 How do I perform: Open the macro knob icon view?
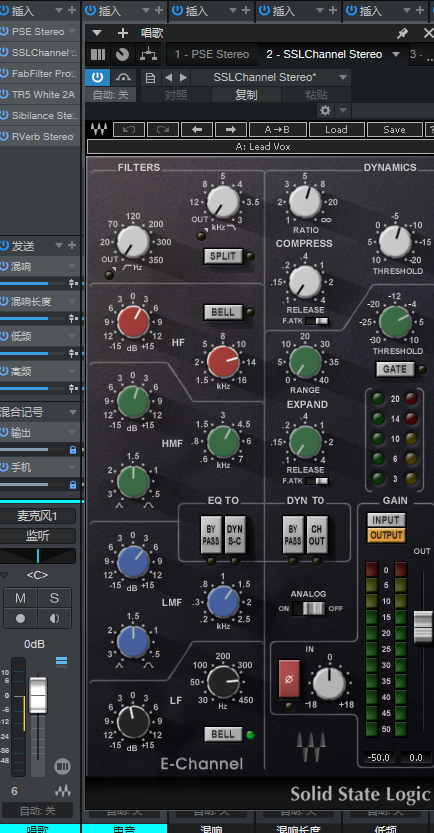pos(122,54)
